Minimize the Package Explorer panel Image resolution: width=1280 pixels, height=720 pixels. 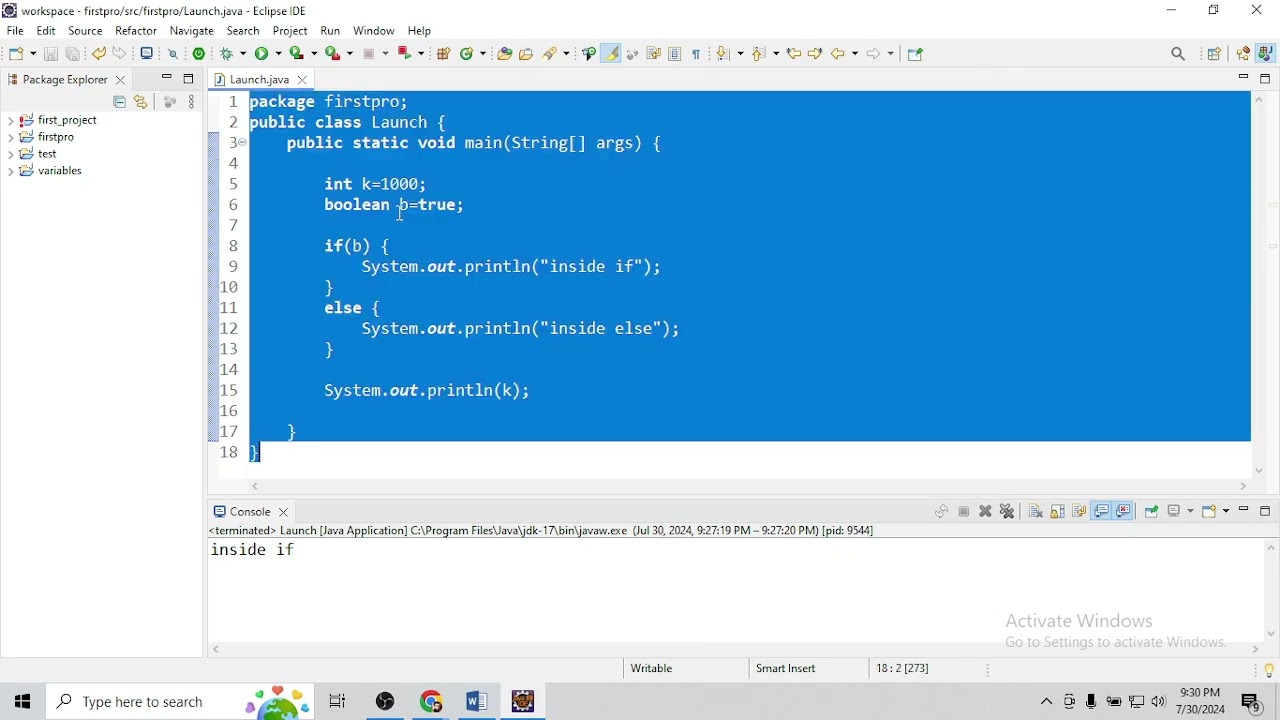pyautogui.click(x=167, y=79)
